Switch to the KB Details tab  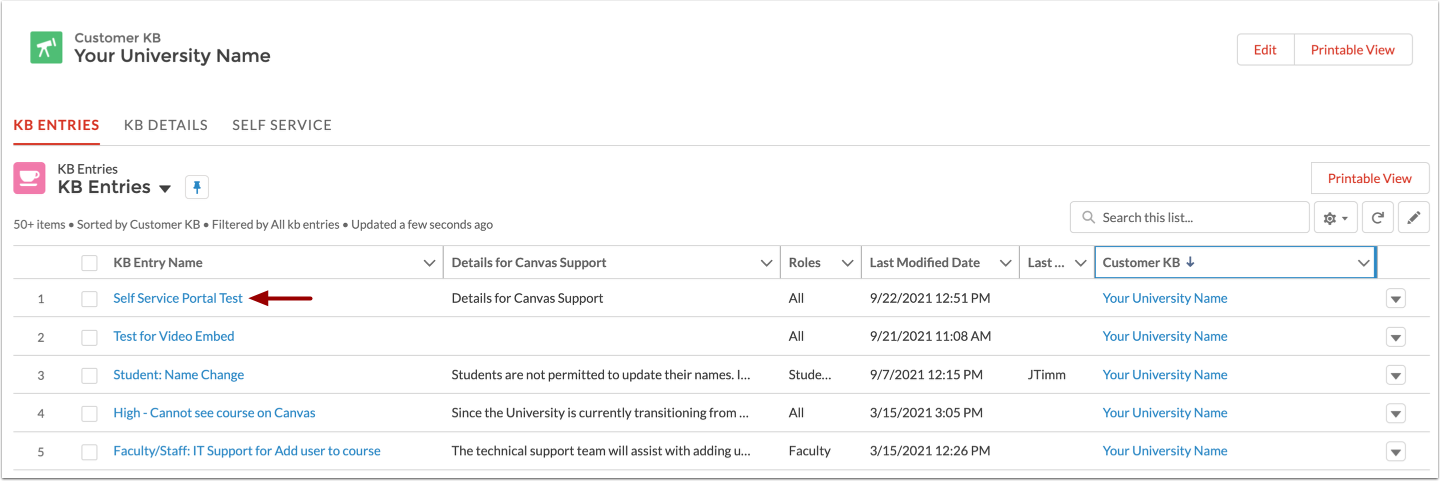[166, 125]
